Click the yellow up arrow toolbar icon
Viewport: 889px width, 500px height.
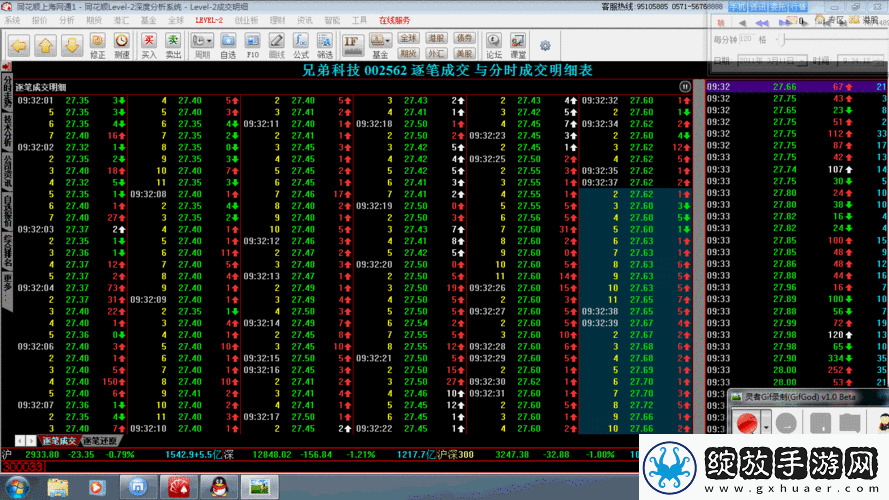tap(45, 45)
